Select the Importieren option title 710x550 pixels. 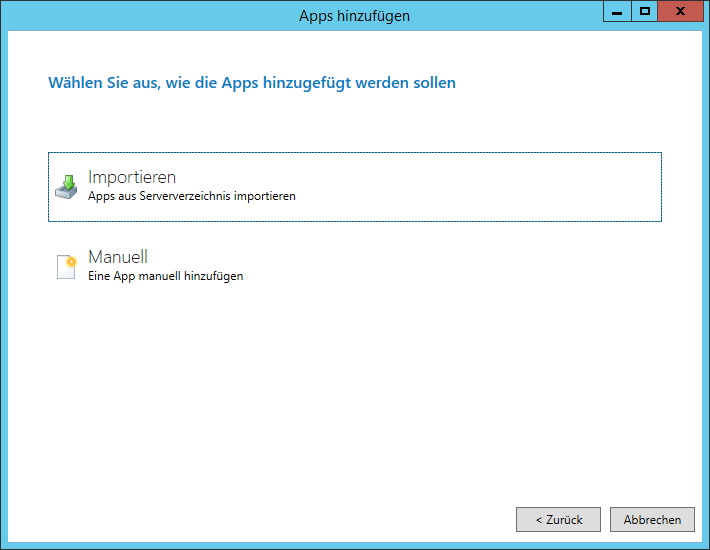(x=132, y=178)
